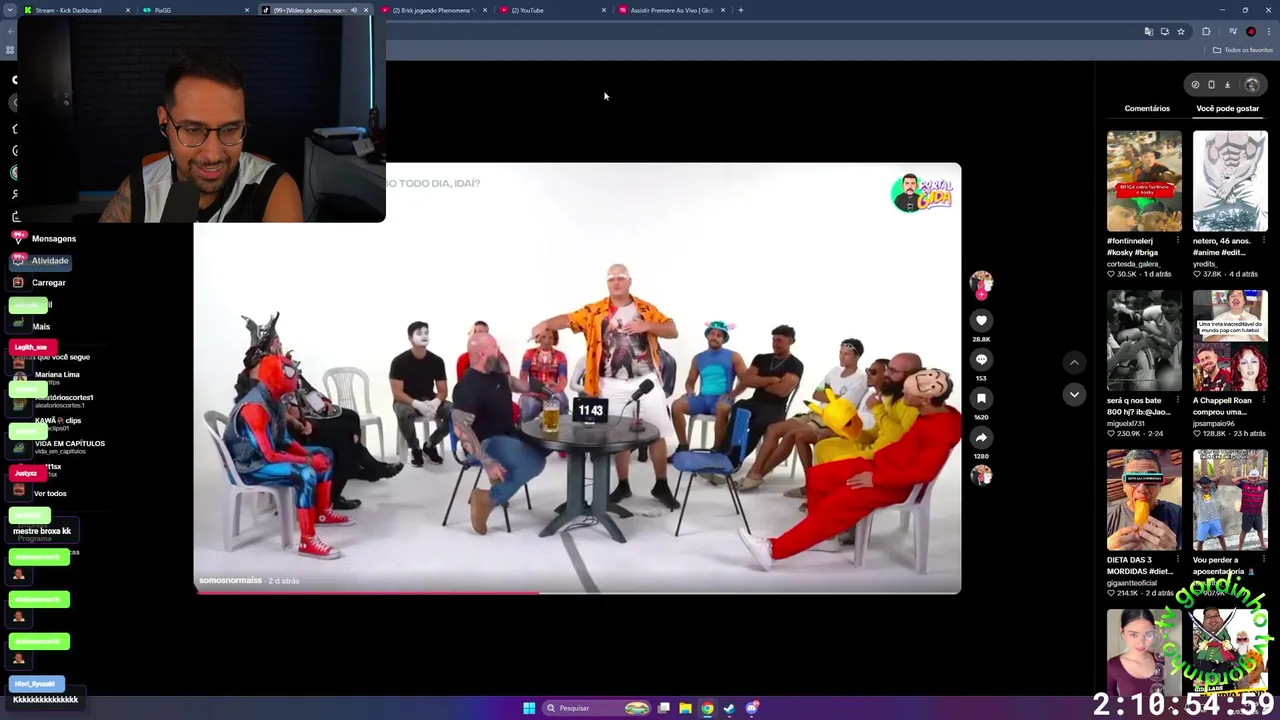Open netero 46 anos anime thumbnail
Viewport: 1280px width, 720px height.
(x=1230, y=181)
